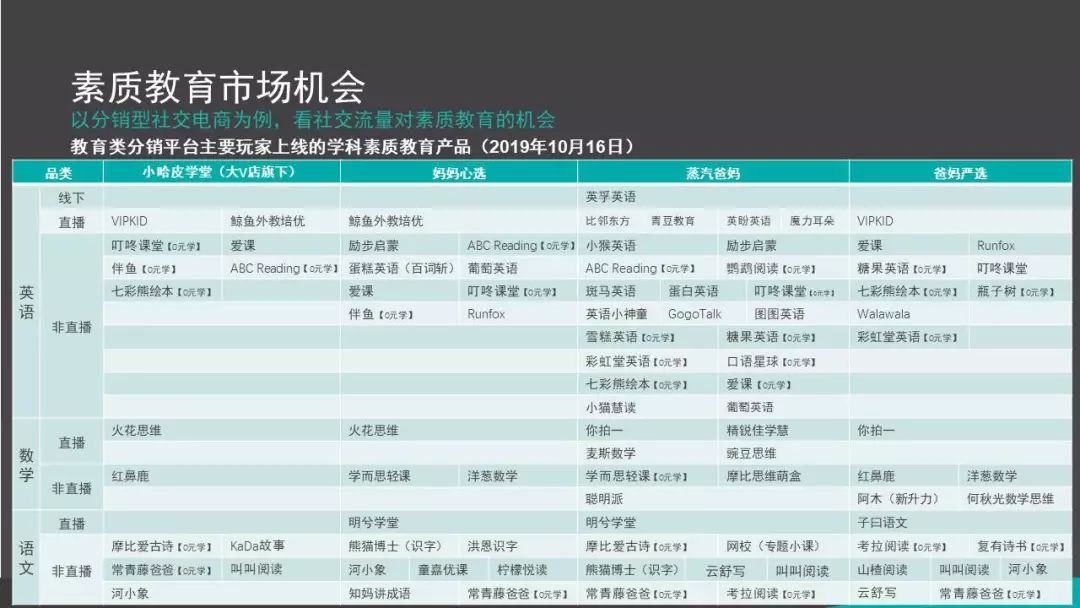The image size is (1080, 608).
Task: Click the 山楂阅读 cell
Action: click(x=882, y=570)
